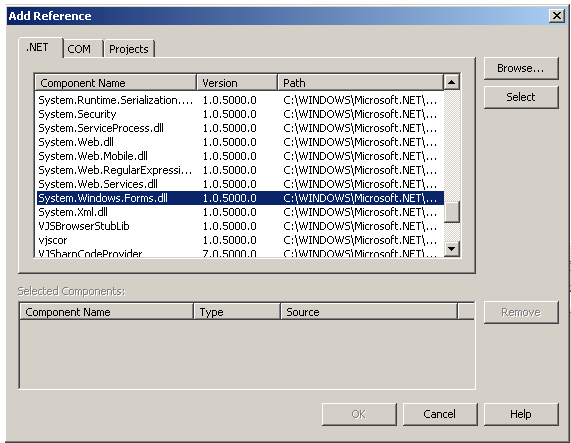This screenshot has height=443, width=571.
Task: Click the disabled Remove button
Action: pyautogui.click(x=521, y=312)
